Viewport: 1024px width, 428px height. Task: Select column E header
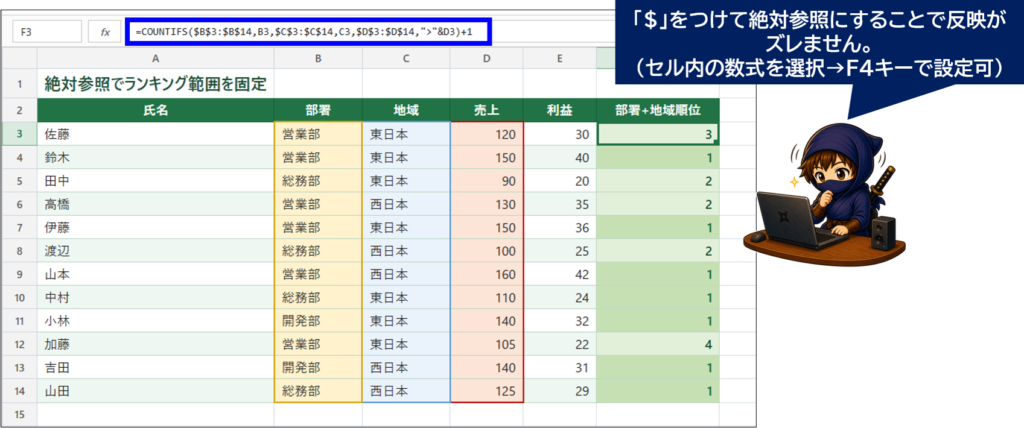point(560,58)
